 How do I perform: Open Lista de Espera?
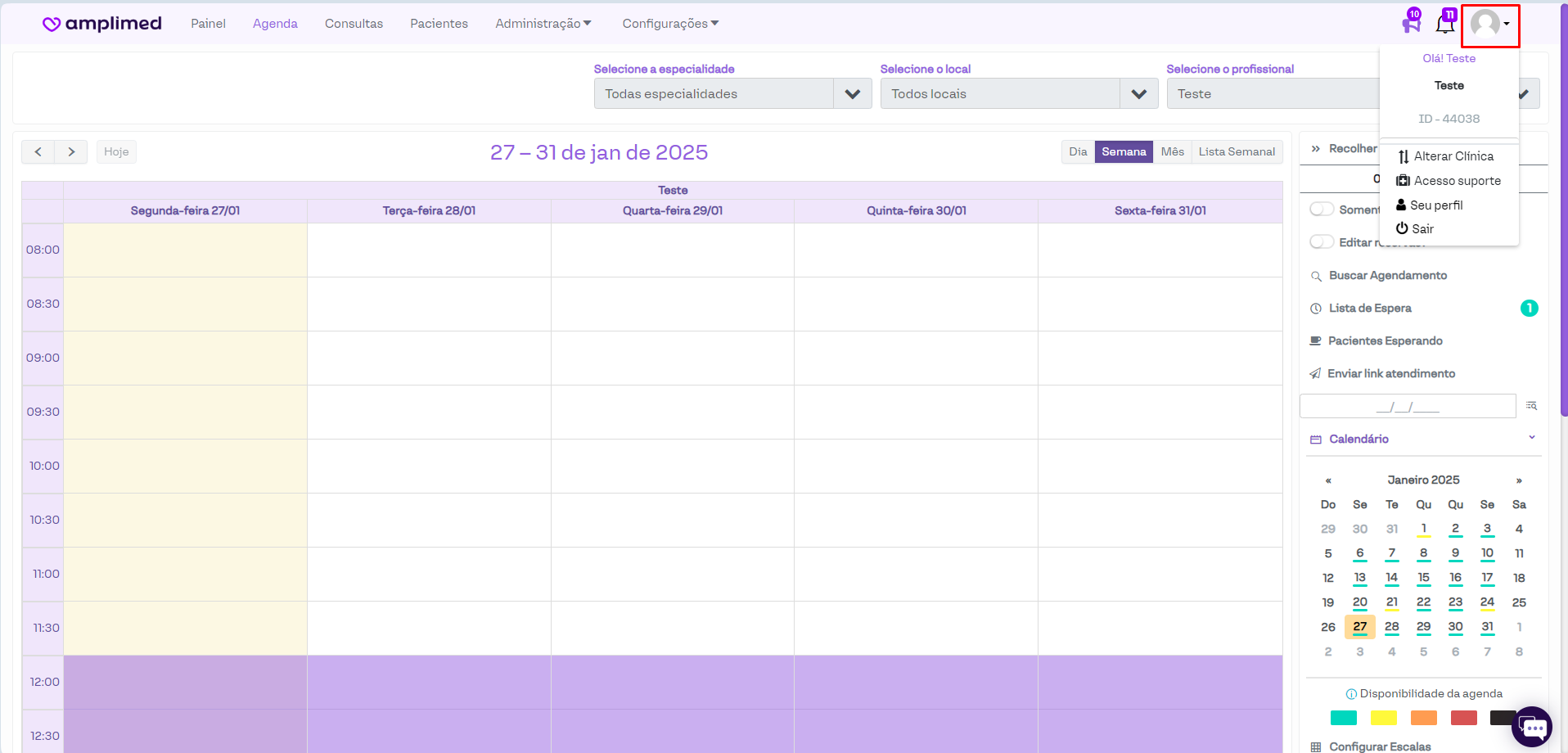point(1370,309)
